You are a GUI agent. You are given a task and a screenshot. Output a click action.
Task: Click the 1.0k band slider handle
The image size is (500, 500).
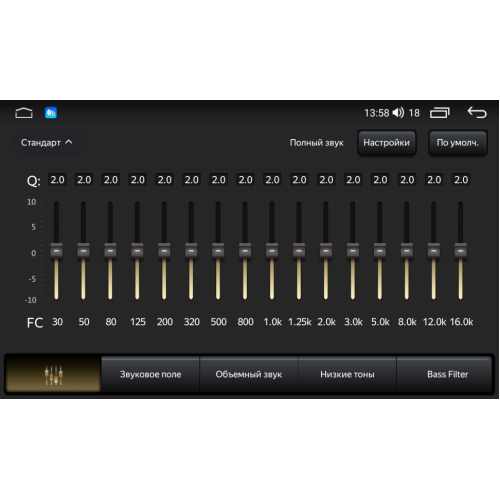pos(272,251)
